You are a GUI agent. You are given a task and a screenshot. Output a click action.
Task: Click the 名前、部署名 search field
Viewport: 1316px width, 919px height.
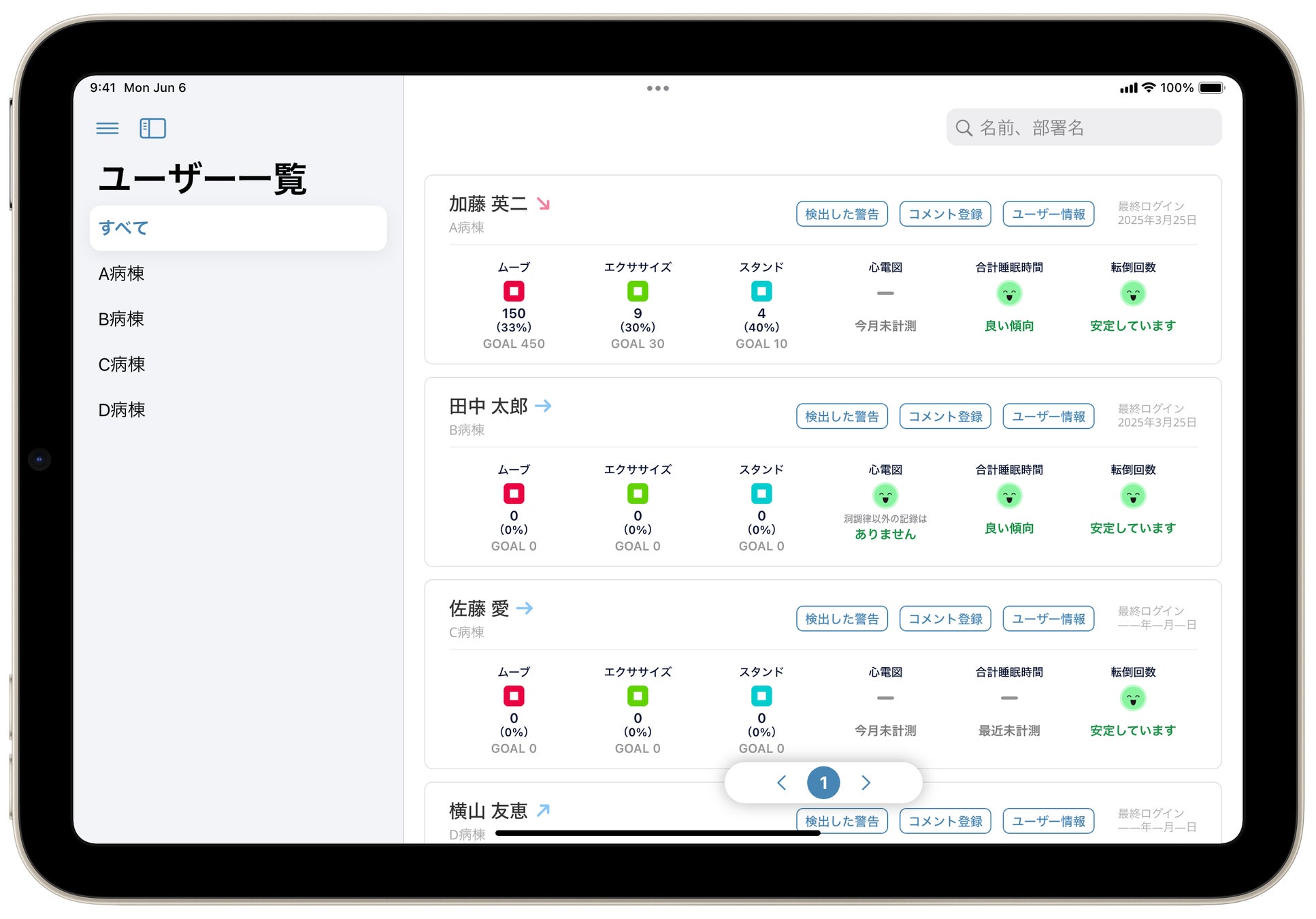1083,127
